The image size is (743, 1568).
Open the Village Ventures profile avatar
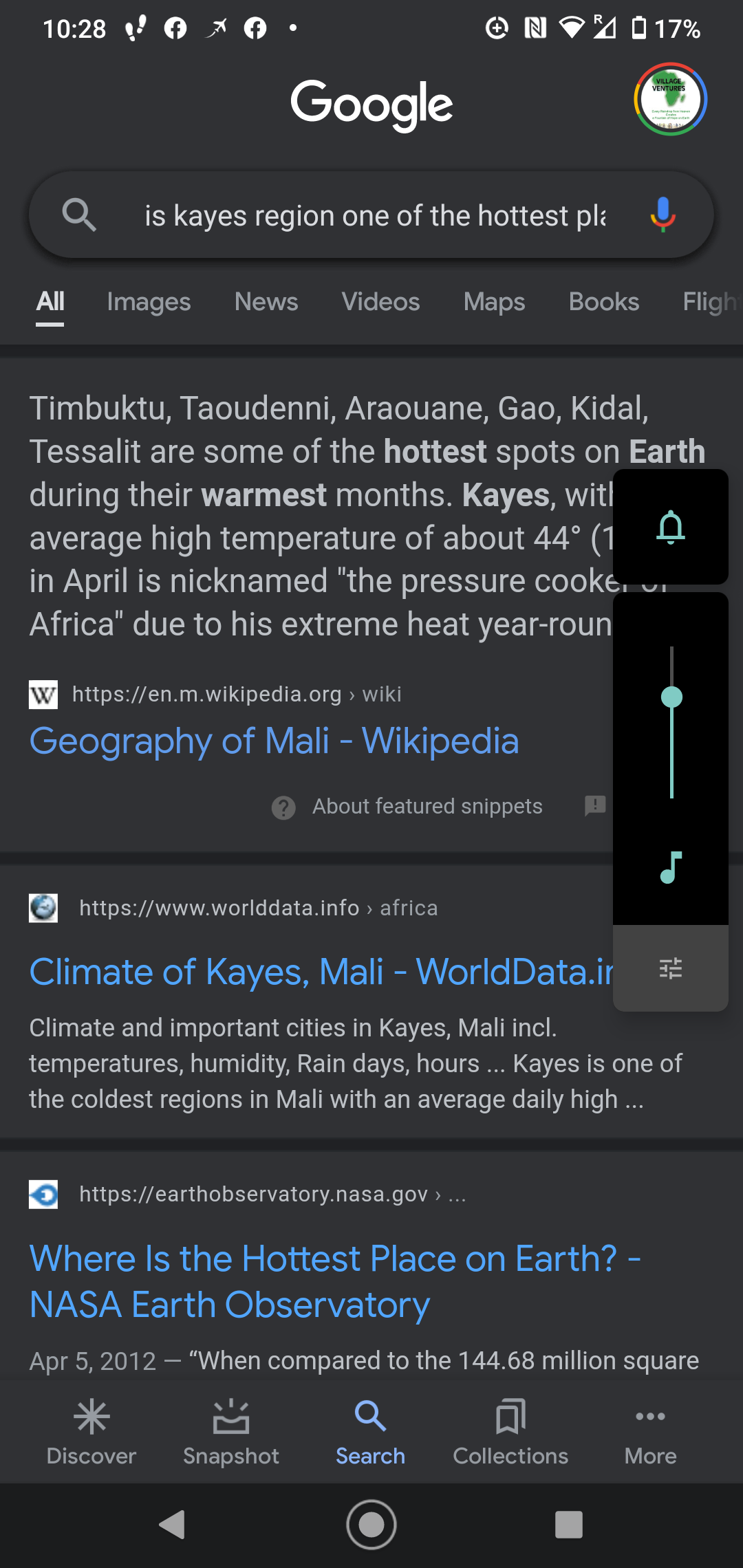click(670, 99)
